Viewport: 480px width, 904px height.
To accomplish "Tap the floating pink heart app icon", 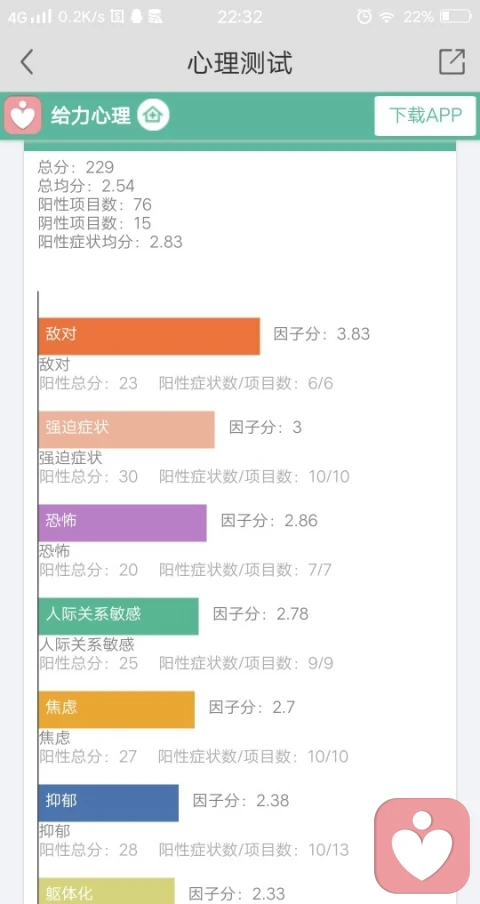I will pyautogui.click(x=422, y=846).
